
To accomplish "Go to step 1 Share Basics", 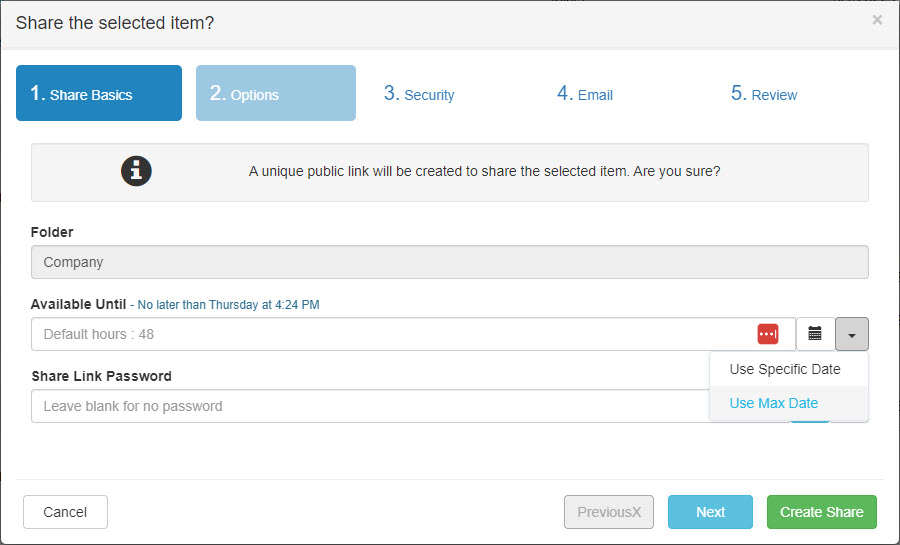I will 99,93.
